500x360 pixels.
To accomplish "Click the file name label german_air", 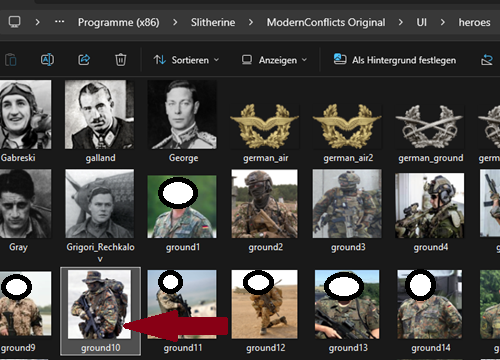I will coord(266,158).
